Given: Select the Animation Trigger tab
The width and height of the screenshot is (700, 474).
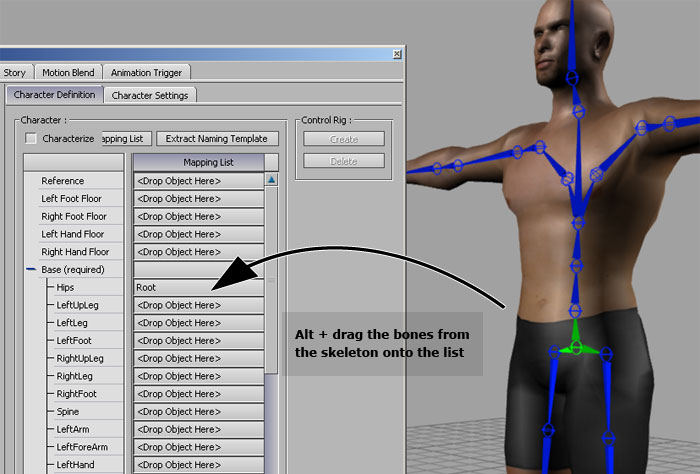Looking at the screenshot, I should [146, 73].
